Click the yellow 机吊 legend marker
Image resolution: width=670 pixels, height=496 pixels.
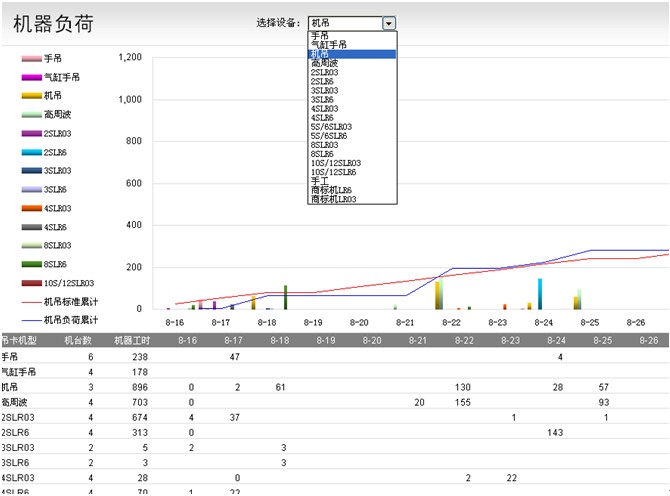[x=30, y=96]
